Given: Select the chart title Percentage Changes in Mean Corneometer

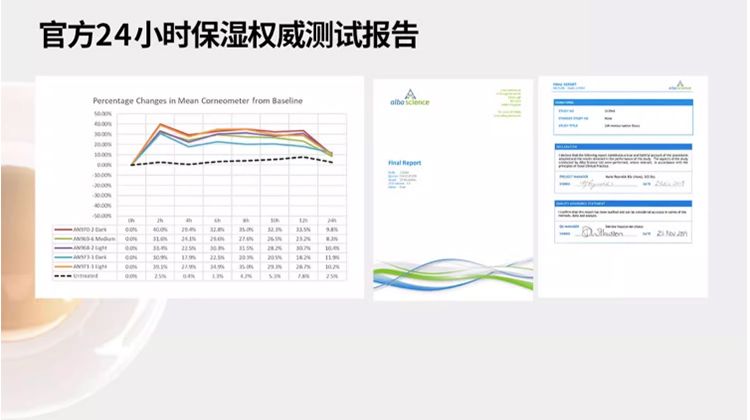Looking at the screenshot, I should click(198, 101).
